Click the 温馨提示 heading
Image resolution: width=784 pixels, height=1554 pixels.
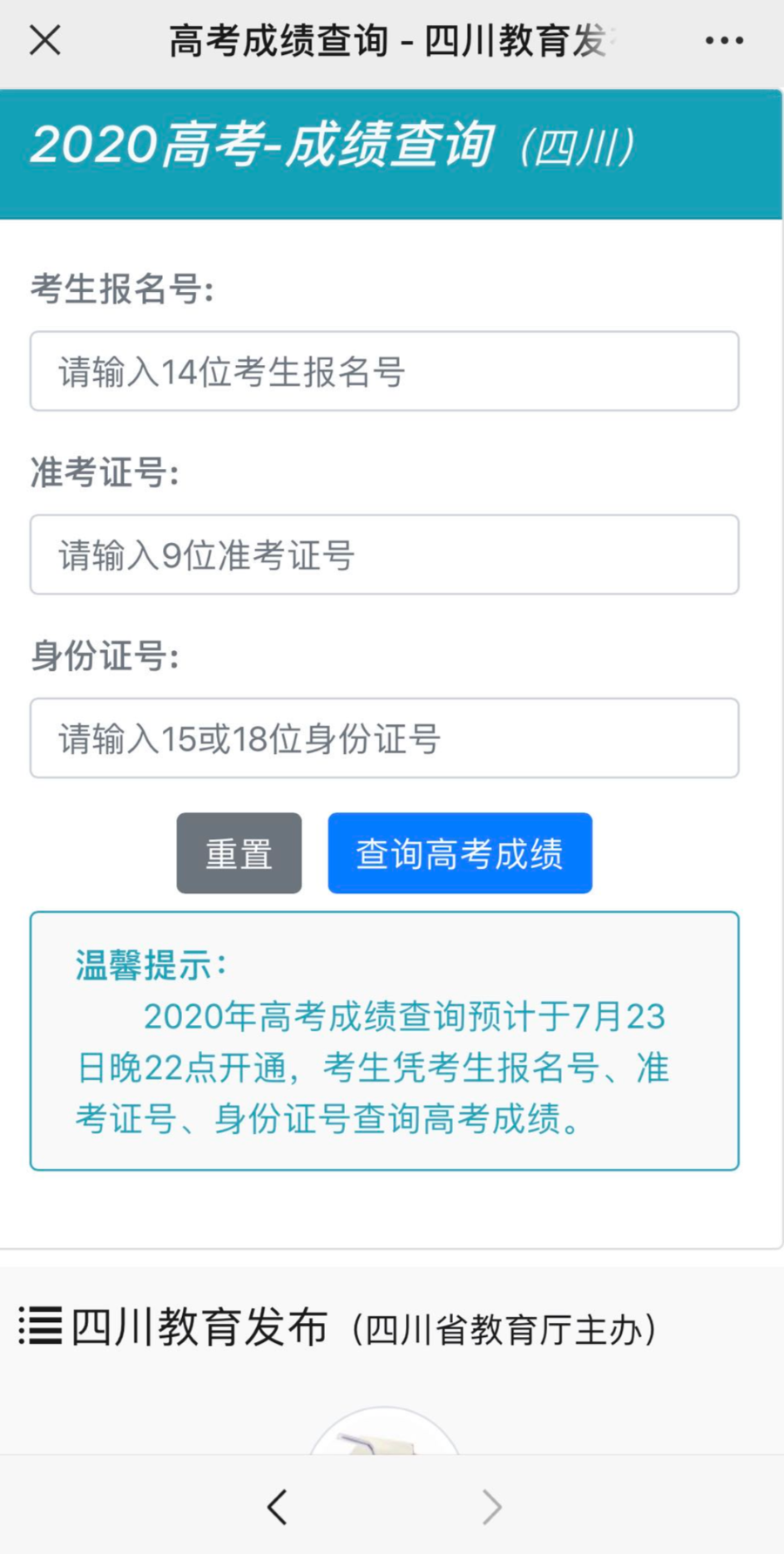coord(151,965)
